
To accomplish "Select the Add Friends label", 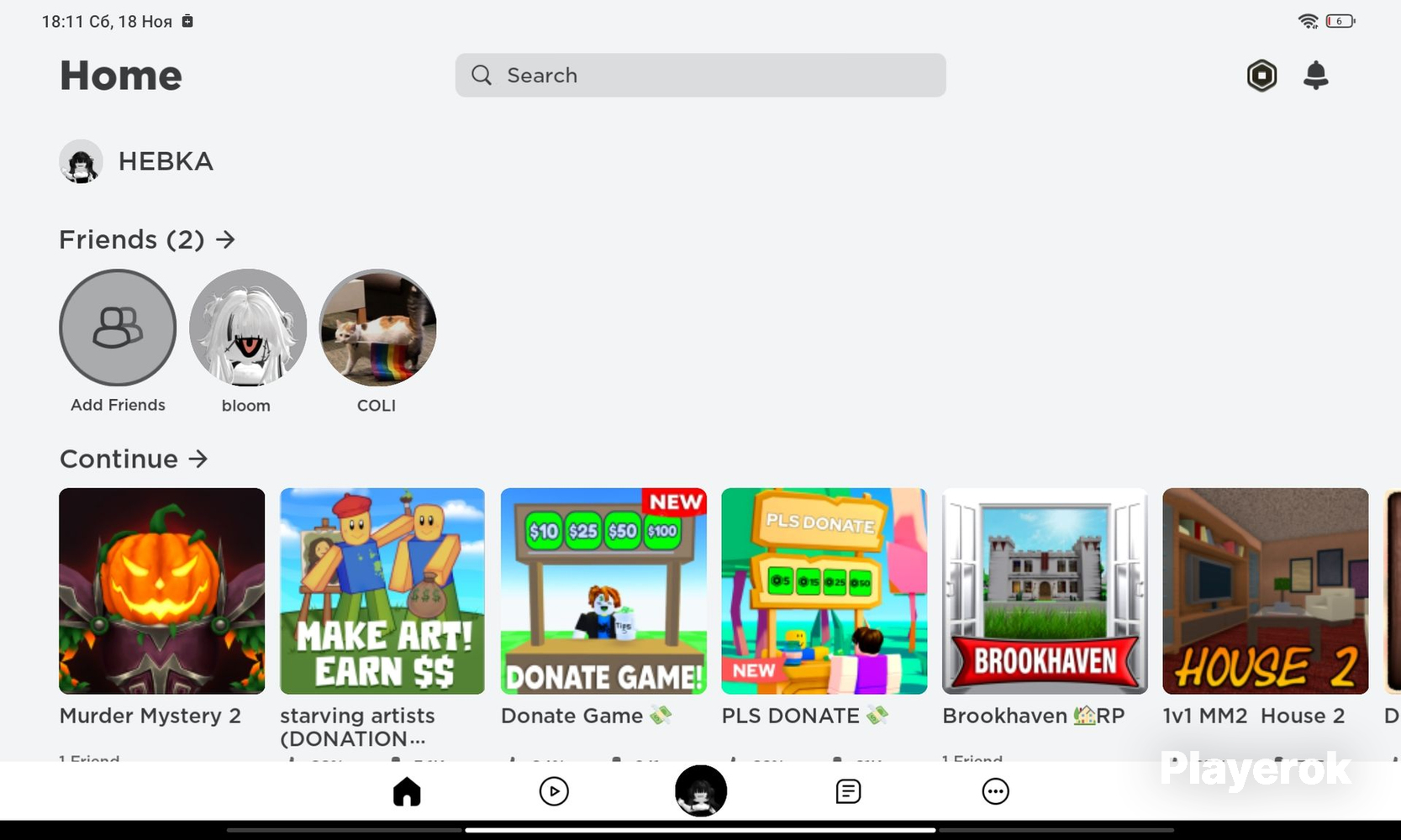I will click(x=118, y=405).
